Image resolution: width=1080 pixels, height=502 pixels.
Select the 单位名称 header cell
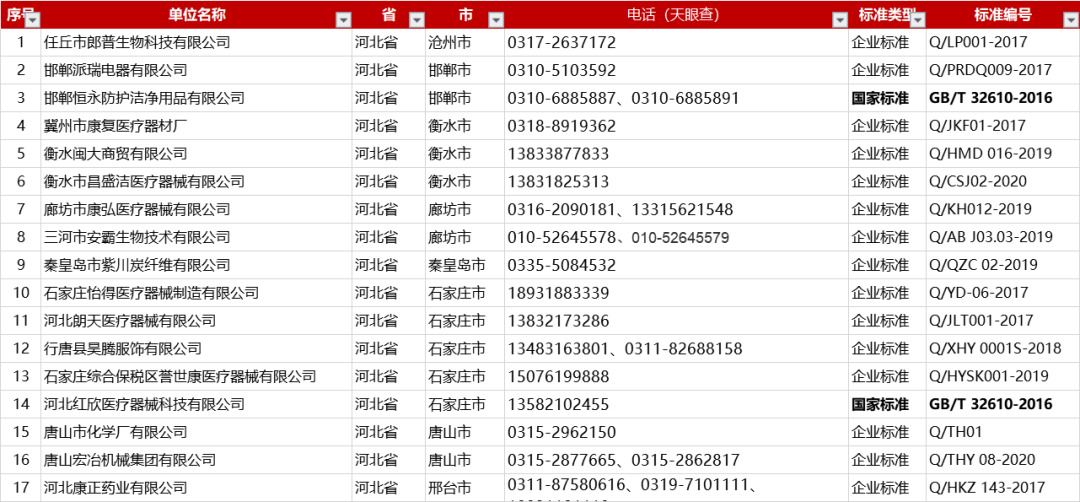click(x=196, y=14)
